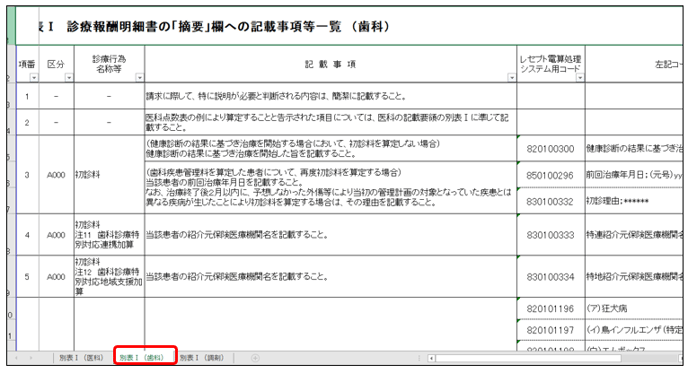The width and height of the screenshot is (688, 373).
Task: Select the cell 請求に際して、特に説明が必要と判断される内容
Action: coord(330,96)
